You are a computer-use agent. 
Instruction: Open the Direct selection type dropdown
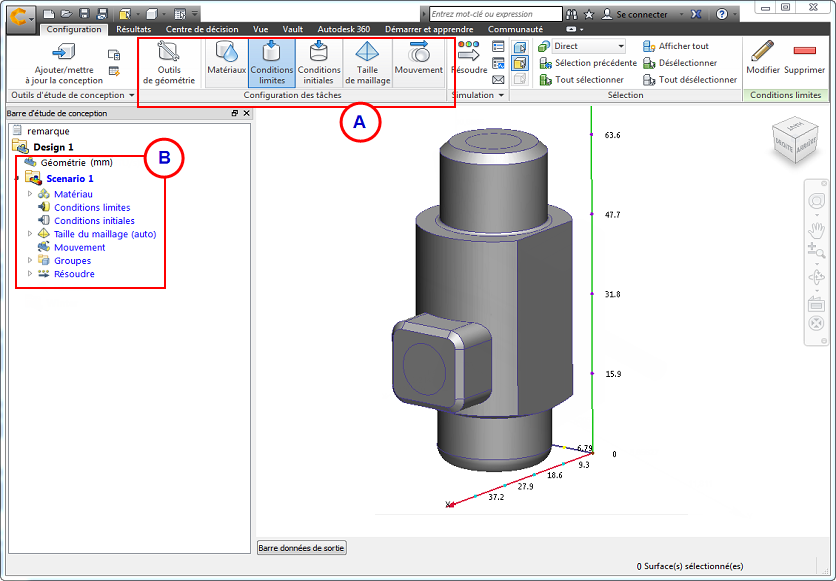(589, 46)
